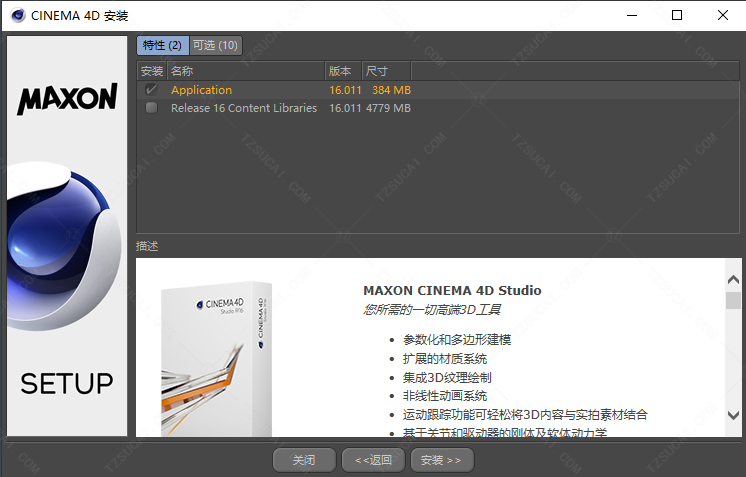Open the 可选 (10) tab
Screen dimensions: 746x477
point(216,45)
